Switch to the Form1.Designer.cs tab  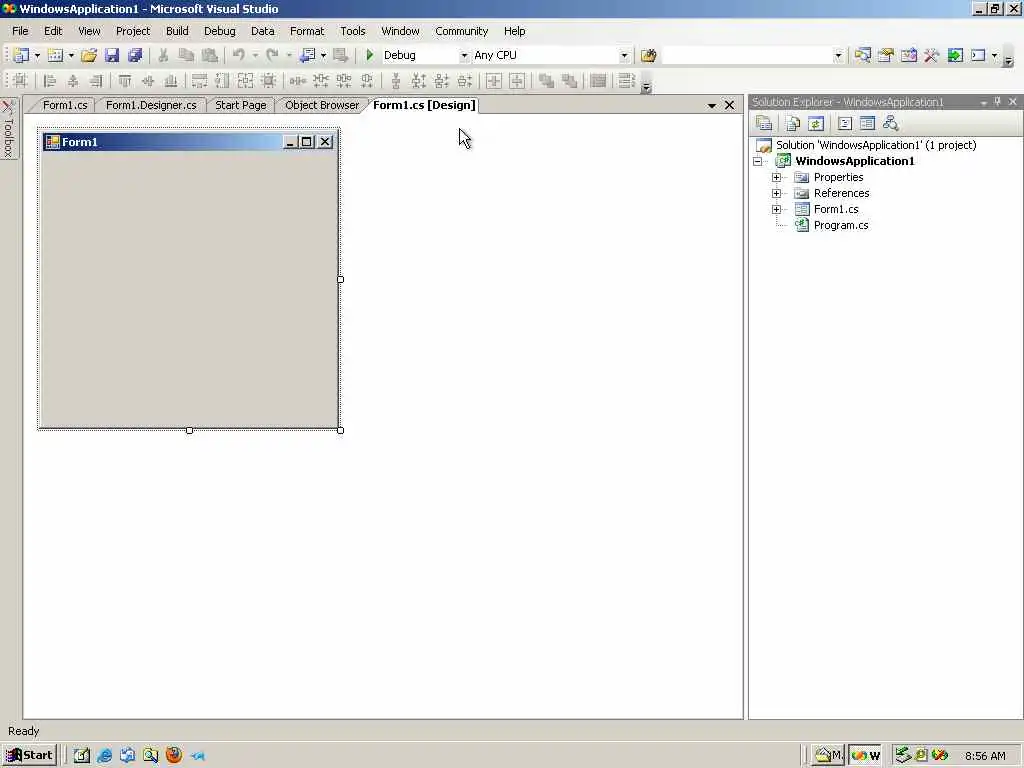coord(151,105)
